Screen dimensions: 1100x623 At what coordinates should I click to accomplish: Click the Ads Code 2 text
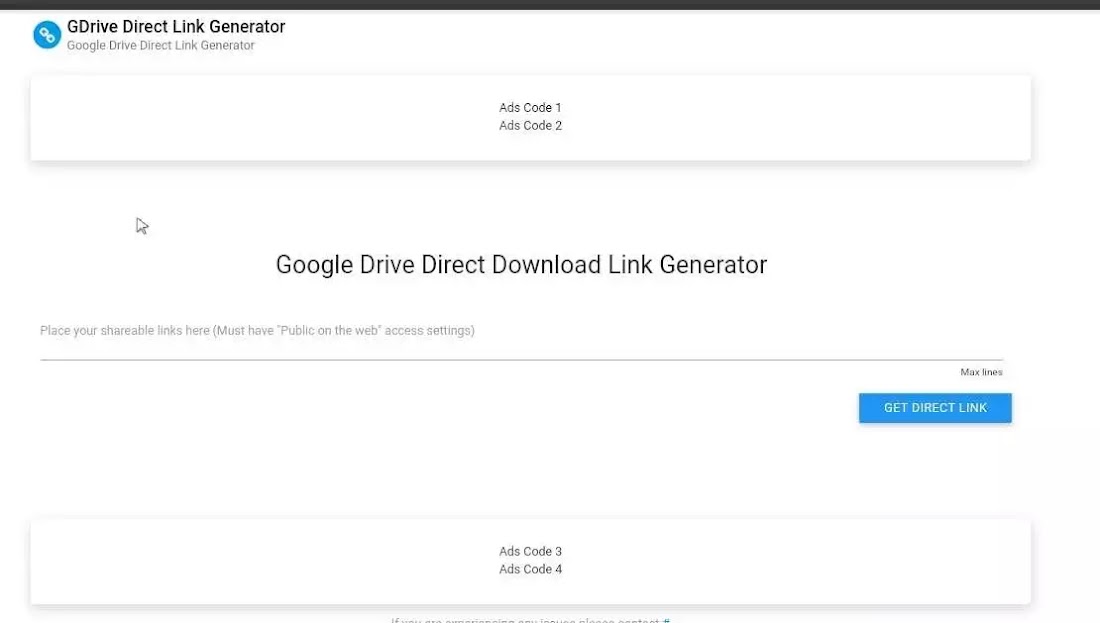530,126
